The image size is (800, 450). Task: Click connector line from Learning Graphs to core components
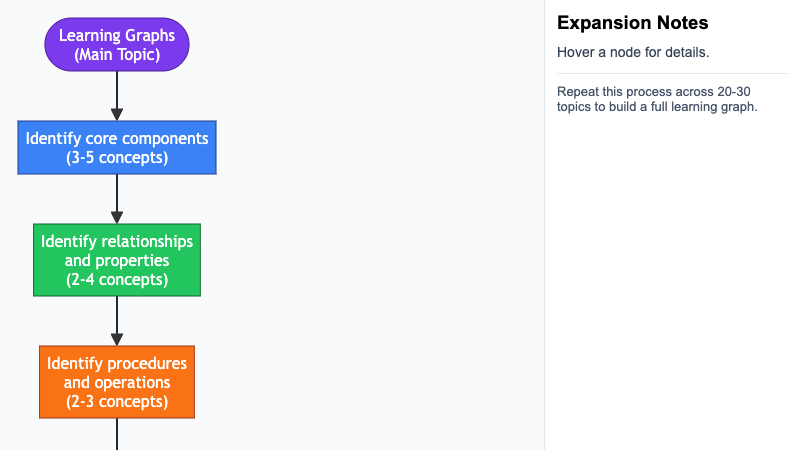(117, 90)
